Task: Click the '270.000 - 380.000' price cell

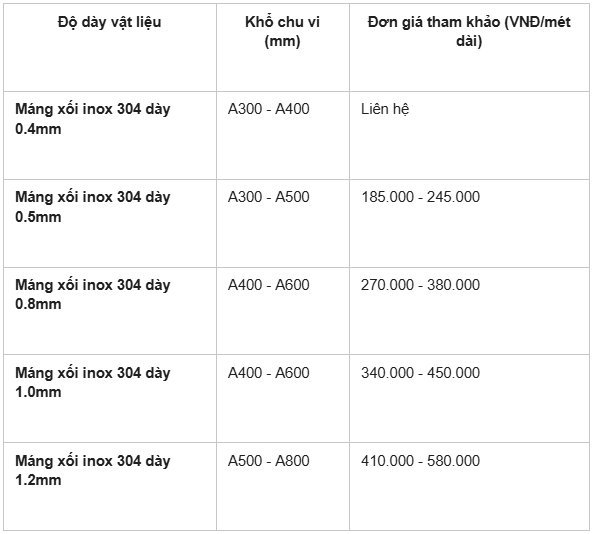Action: click(x=469, y=311)
